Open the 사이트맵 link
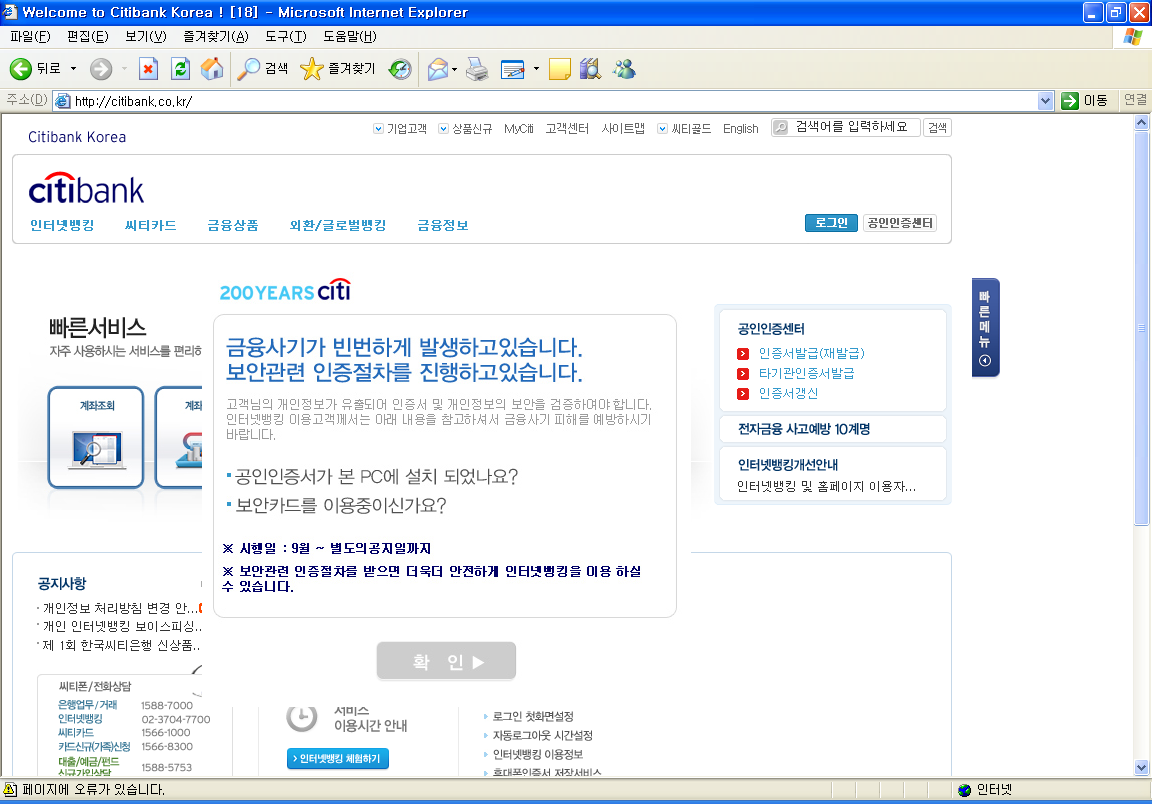 pos(623,129)
